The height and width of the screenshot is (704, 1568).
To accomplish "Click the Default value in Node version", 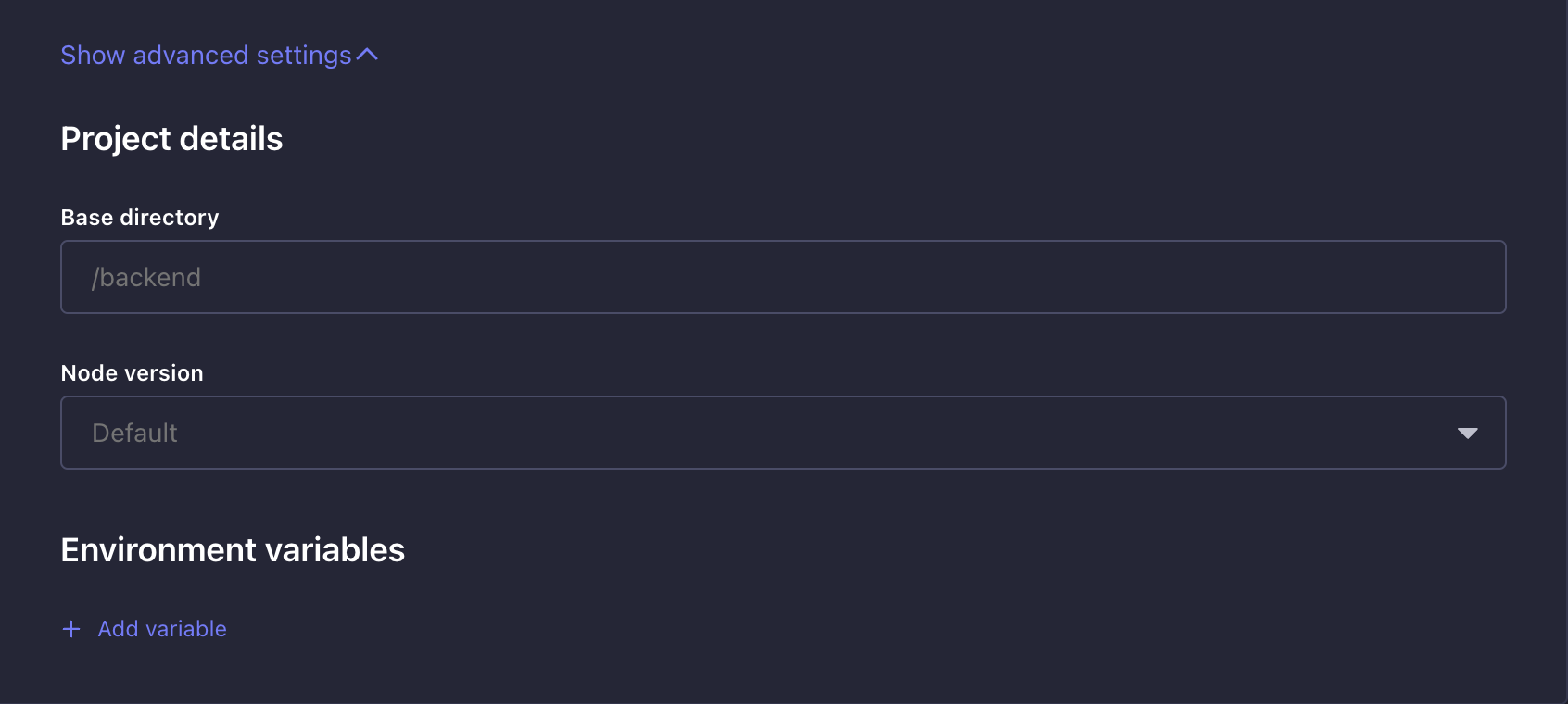I will [133, 433].
